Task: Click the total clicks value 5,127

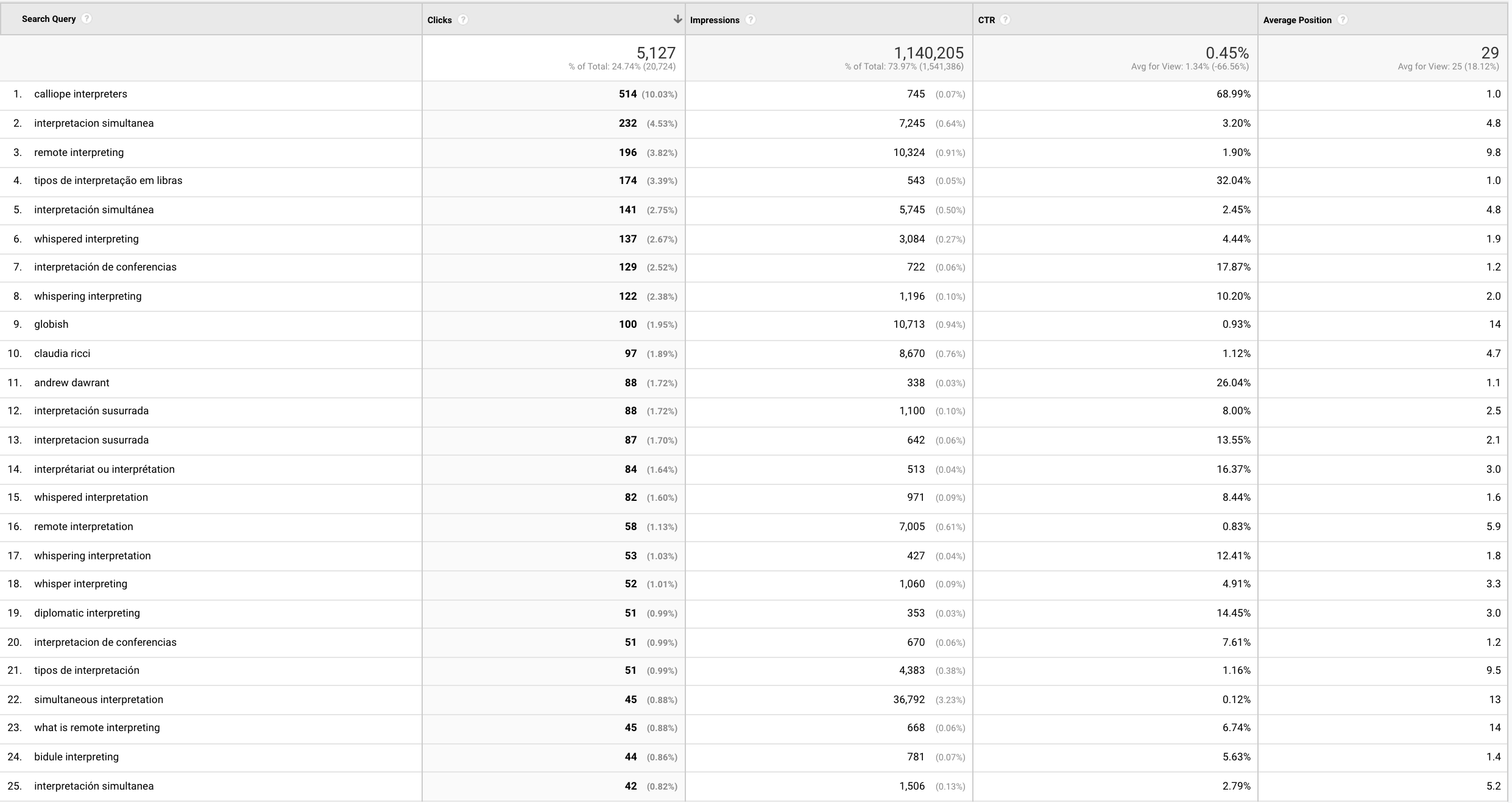Action: [655, 53]
